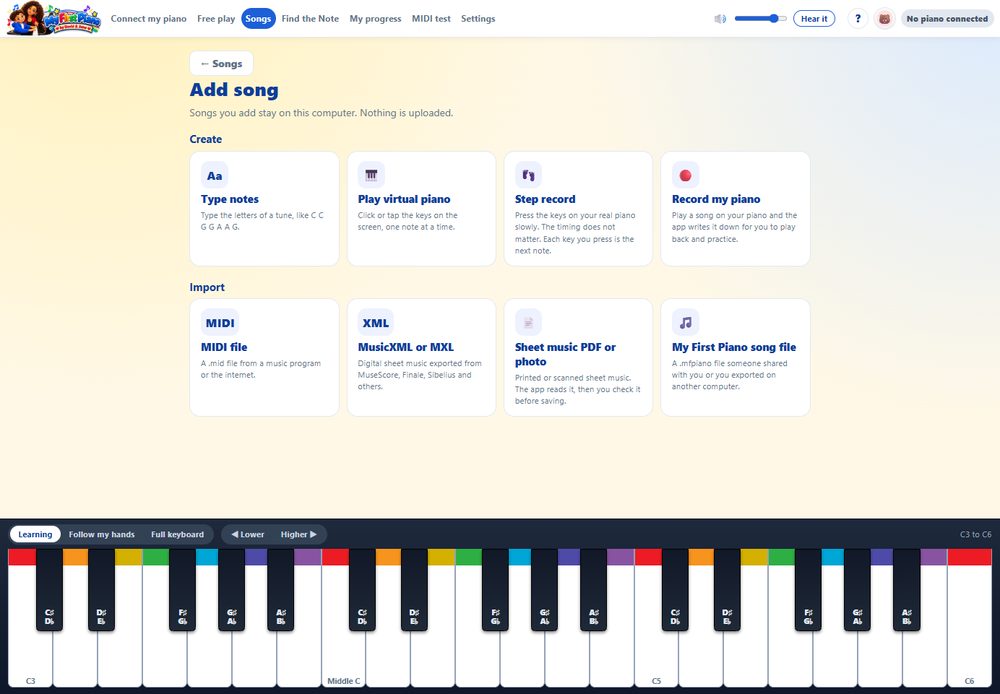This screenshot has height=694, width=1000.
Task: Click the Import section heading
Action: [207, 287]
